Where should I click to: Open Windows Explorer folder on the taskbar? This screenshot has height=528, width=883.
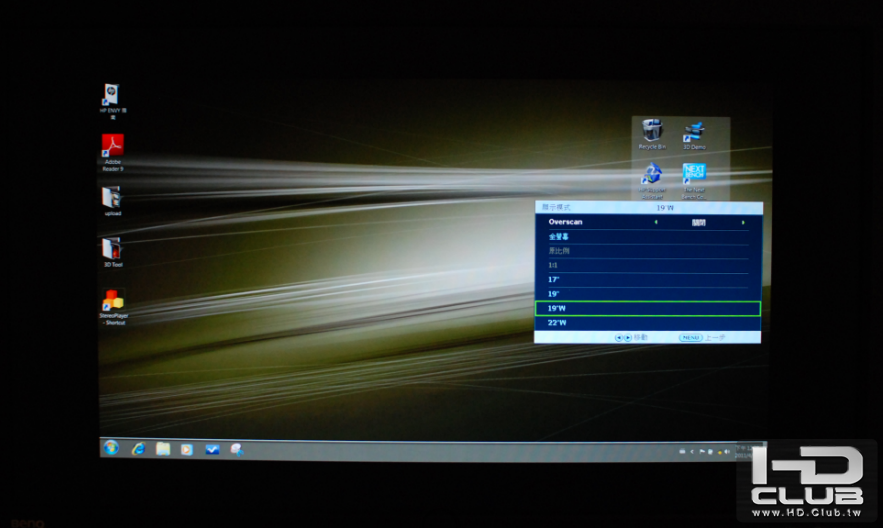pos(163,449)
